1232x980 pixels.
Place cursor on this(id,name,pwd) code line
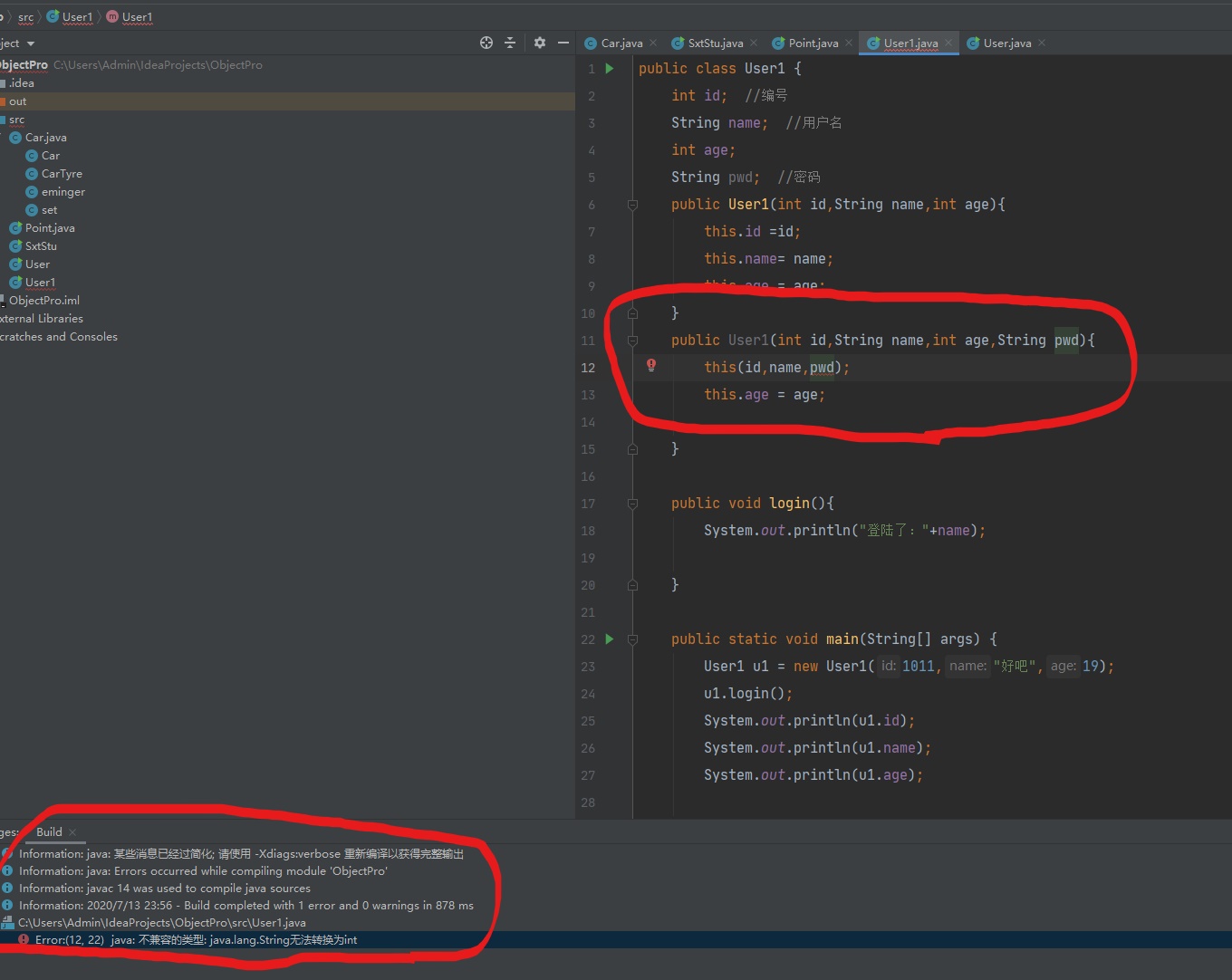777,368
